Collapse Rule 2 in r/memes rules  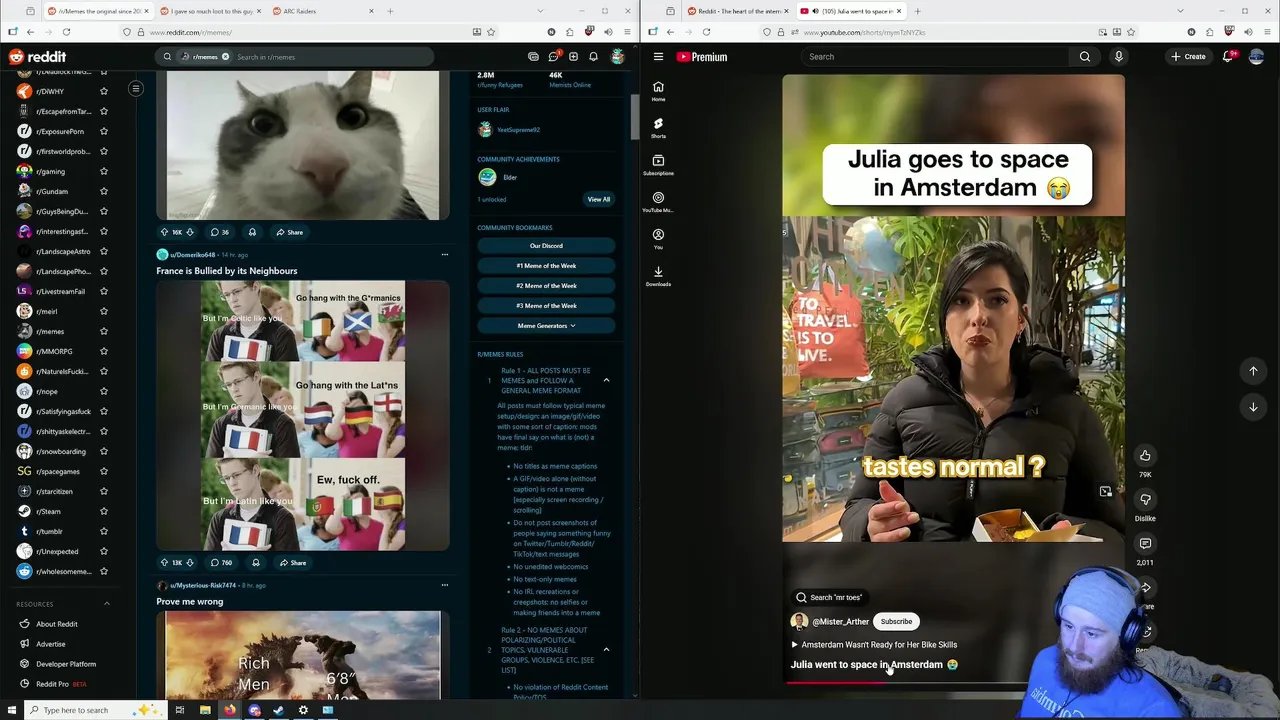(606, 649)
